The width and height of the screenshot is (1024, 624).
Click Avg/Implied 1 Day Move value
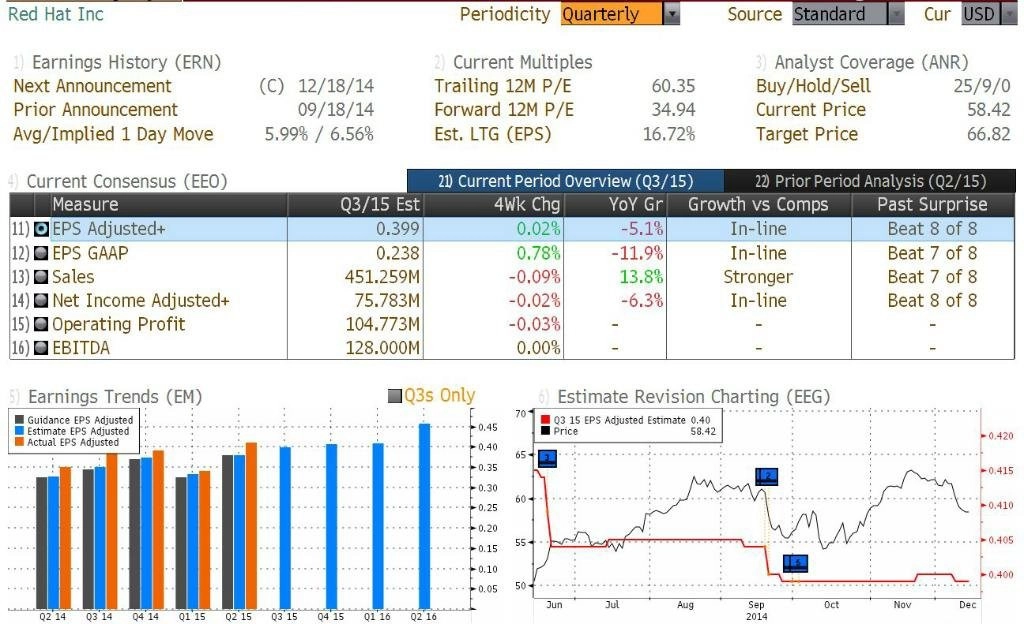(319, 134)
